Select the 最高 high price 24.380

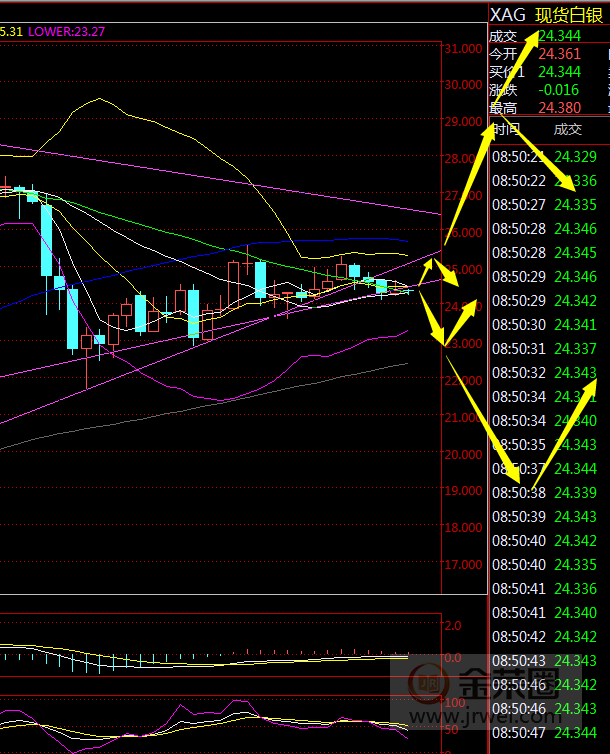click(559, 108)
